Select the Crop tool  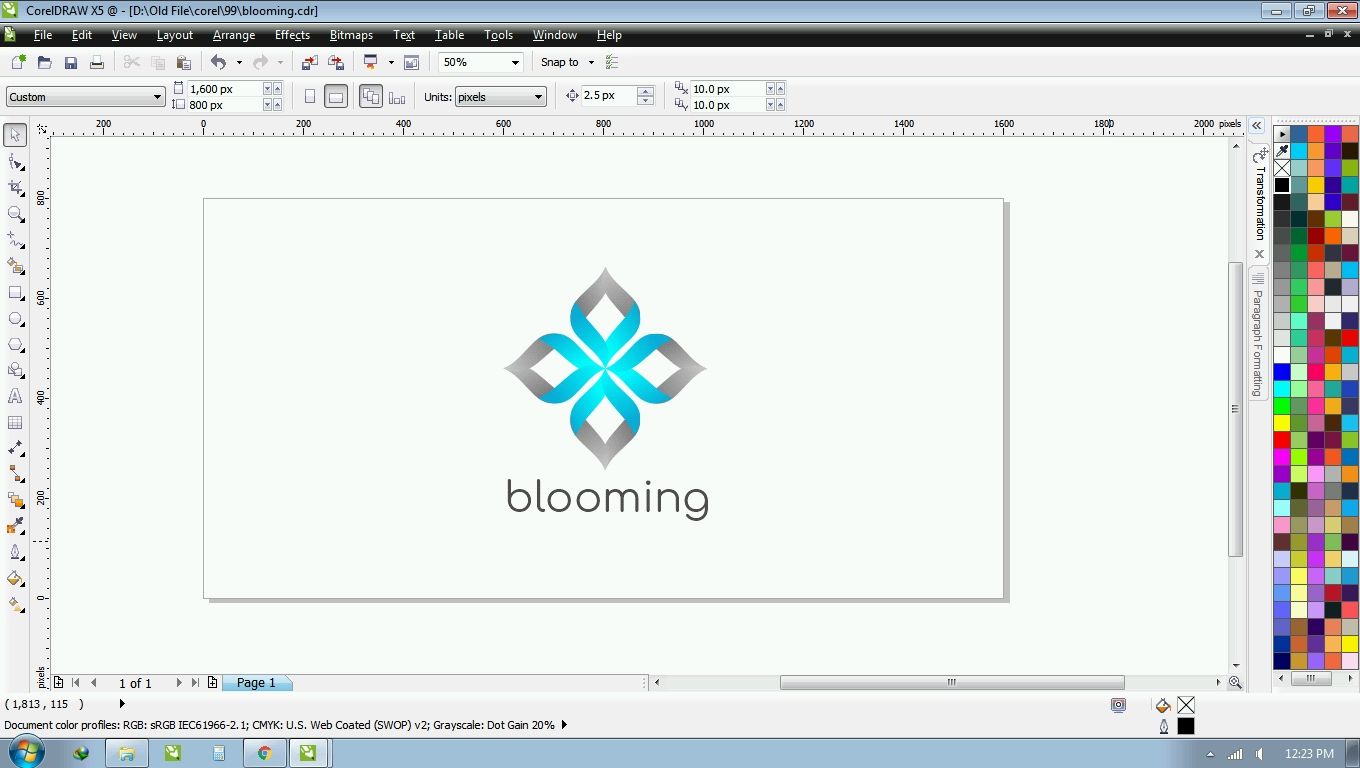click(x=15, y=188)
